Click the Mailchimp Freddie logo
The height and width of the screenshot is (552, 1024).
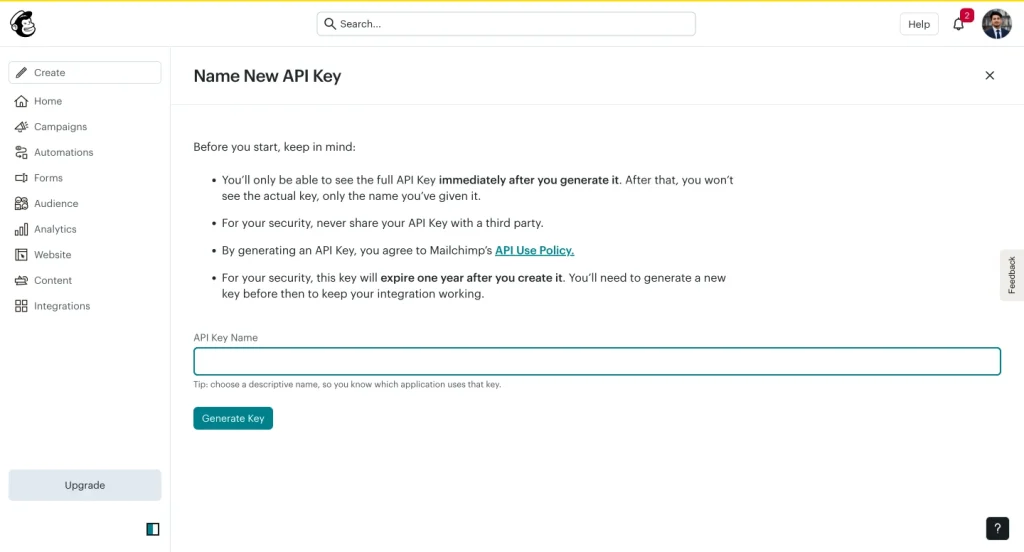(23, 24)
